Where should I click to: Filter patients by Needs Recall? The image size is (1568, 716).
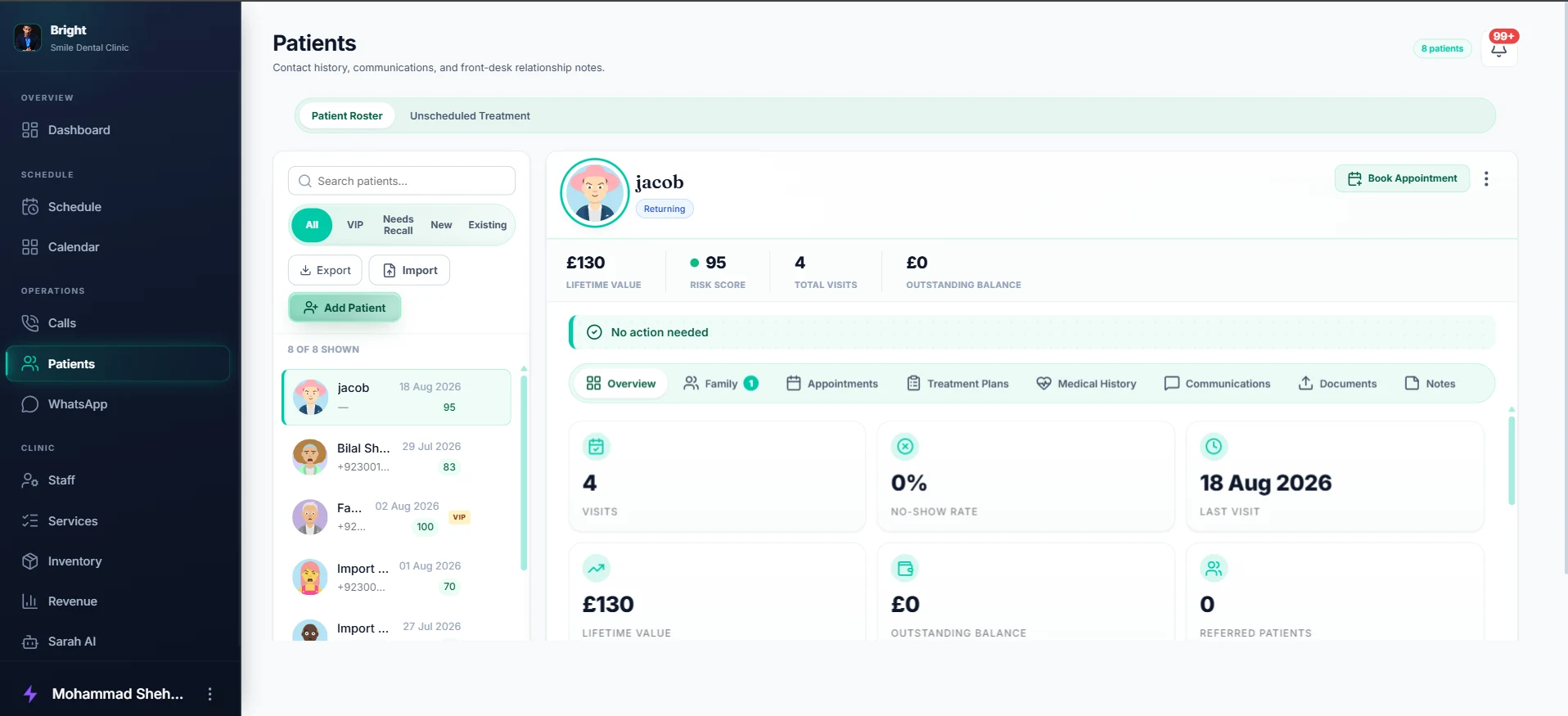tap(399, 225)
